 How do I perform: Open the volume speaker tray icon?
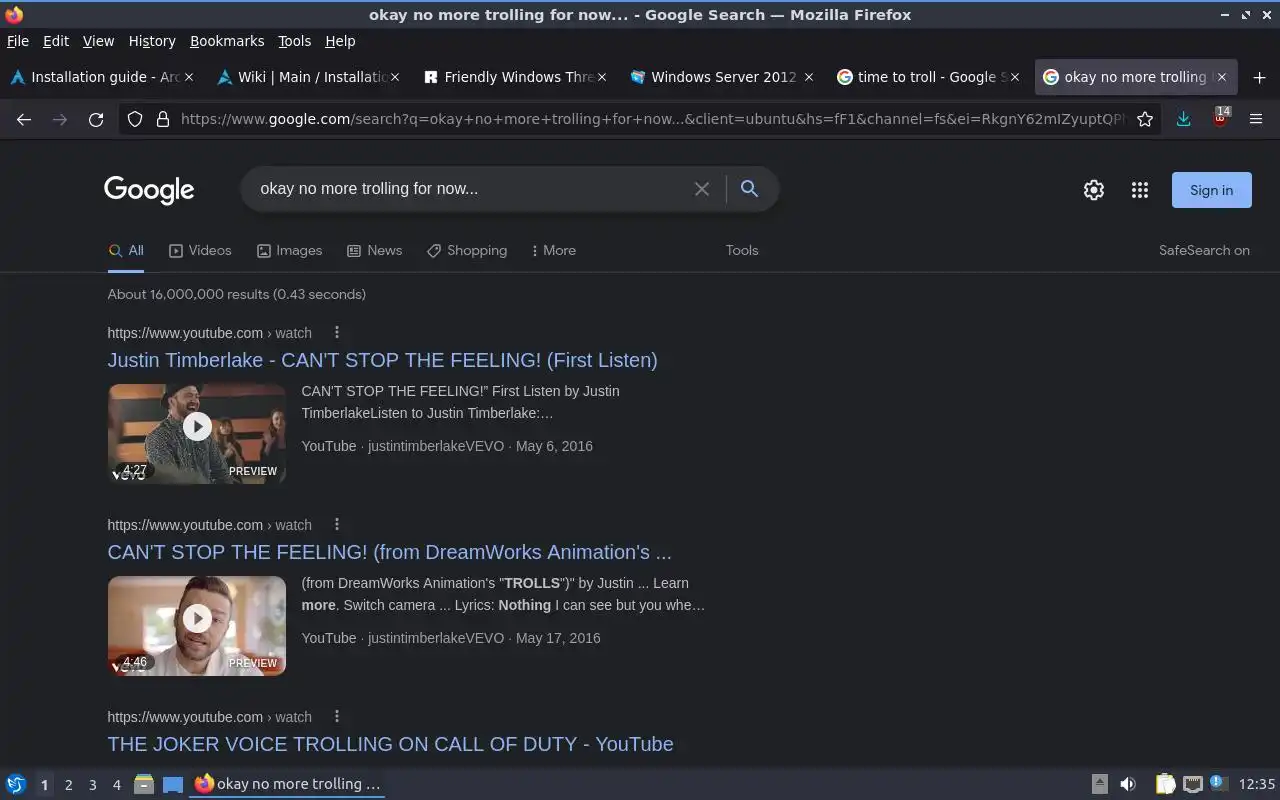tap(1128, 784)
